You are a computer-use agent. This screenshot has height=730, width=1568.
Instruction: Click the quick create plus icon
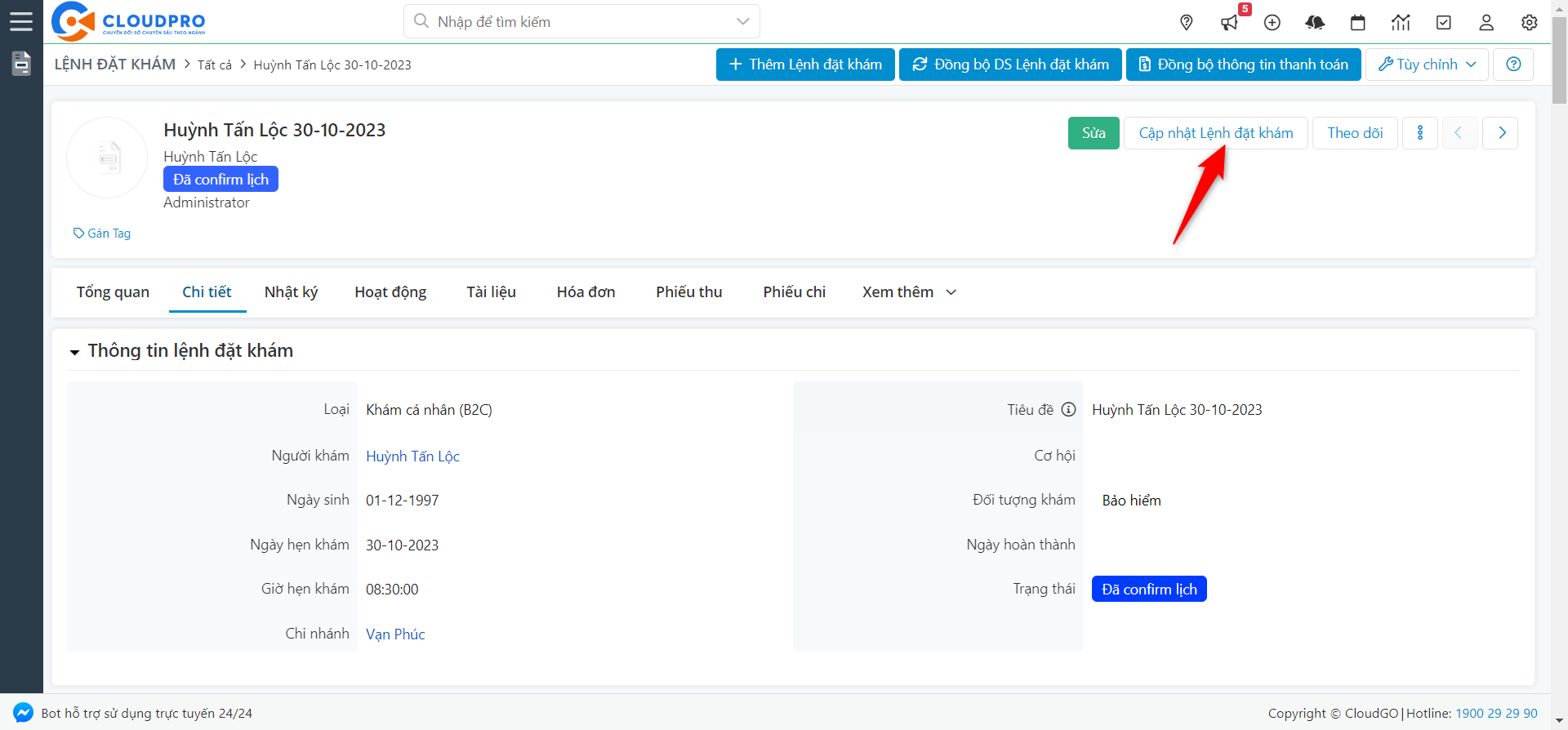click(x=1272, y=23)
